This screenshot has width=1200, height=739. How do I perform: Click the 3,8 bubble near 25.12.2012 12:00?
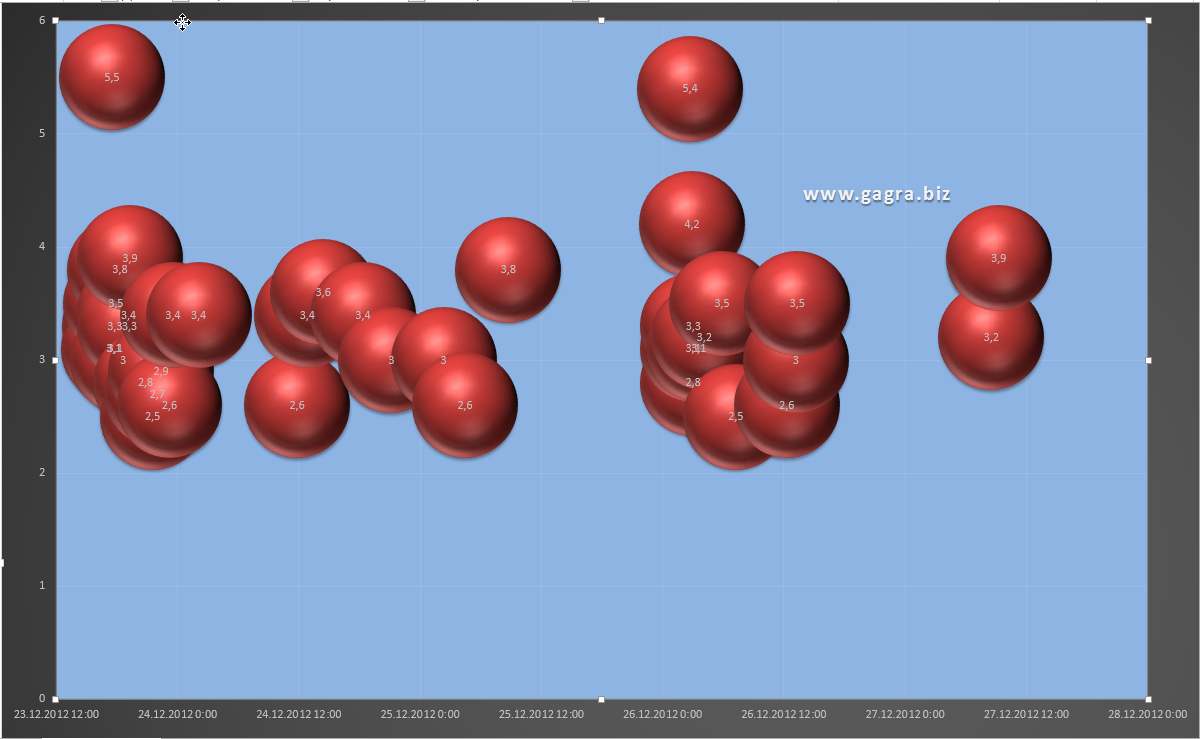(508, 269)
